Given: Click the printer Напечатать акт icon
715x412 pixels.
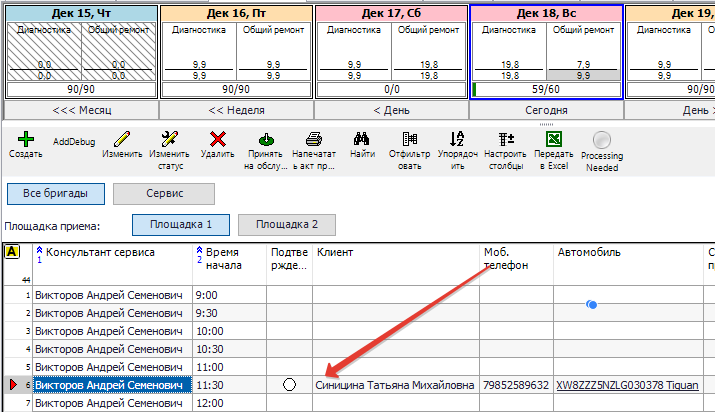Looking at the screenshot, I should 313,139.
